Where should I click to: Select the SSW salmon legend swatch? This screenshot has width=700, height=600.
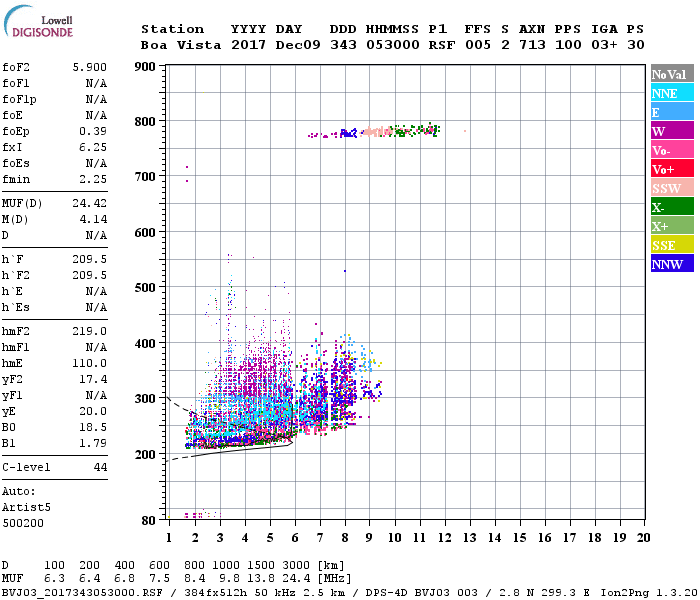[672, 187]
